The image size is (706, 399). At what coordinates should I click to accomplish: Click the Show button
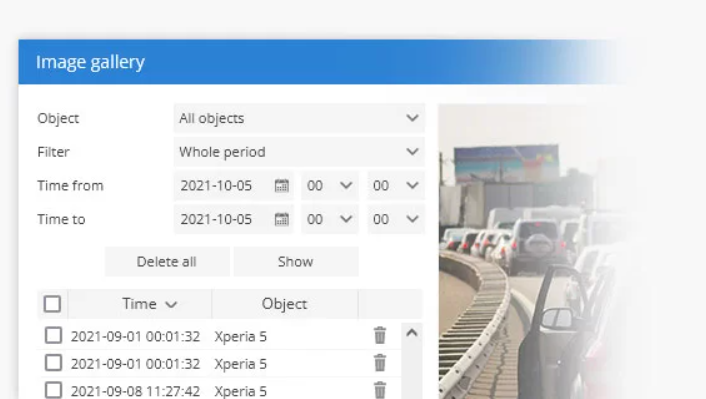[x=296, y=262]
